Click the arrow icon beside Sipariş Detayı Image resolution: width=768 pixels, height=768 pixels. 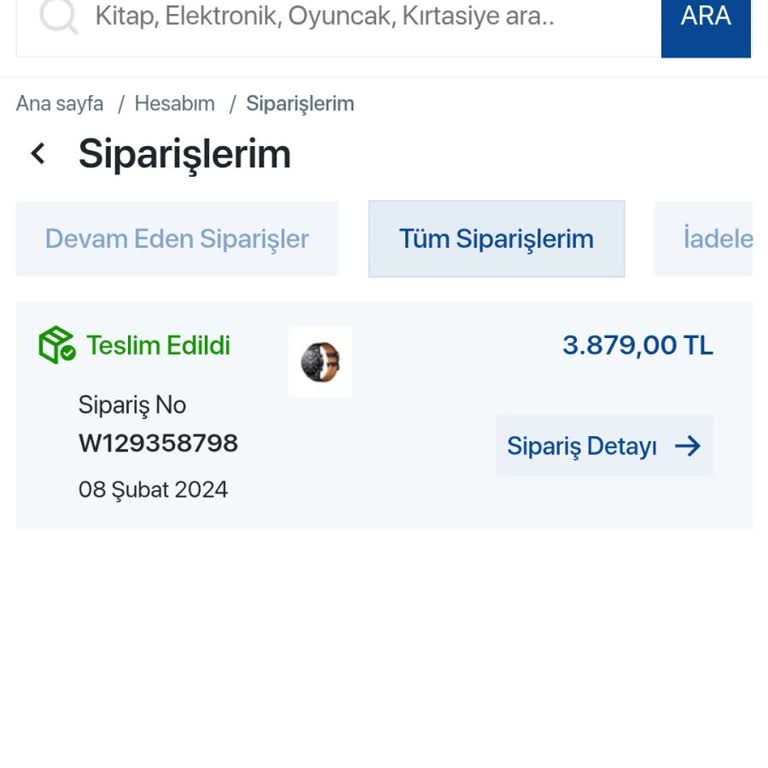[x=687, y=446]
